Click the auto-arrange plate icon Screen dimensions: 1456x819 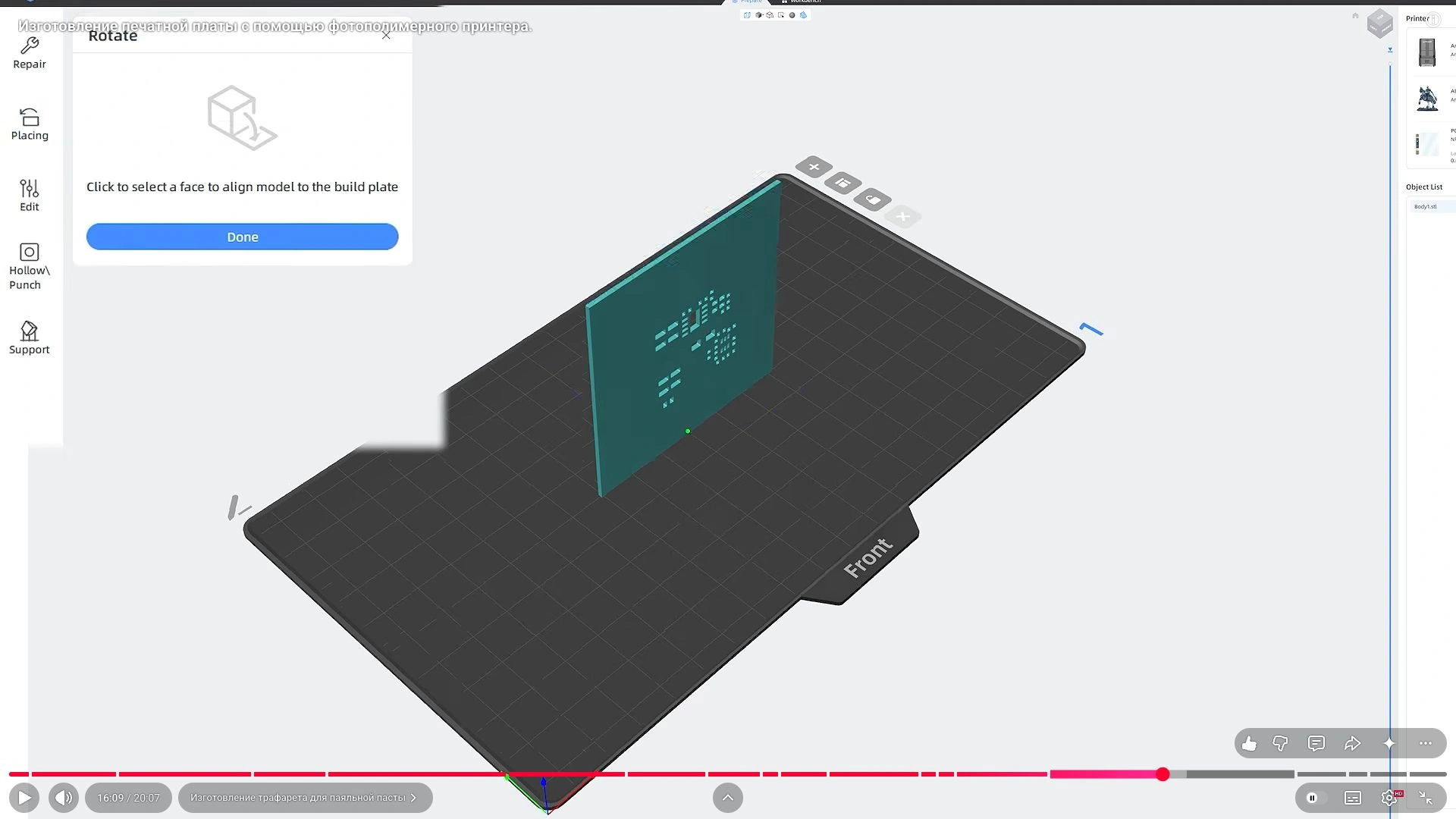pyautogui.click(x=843, y=183)
